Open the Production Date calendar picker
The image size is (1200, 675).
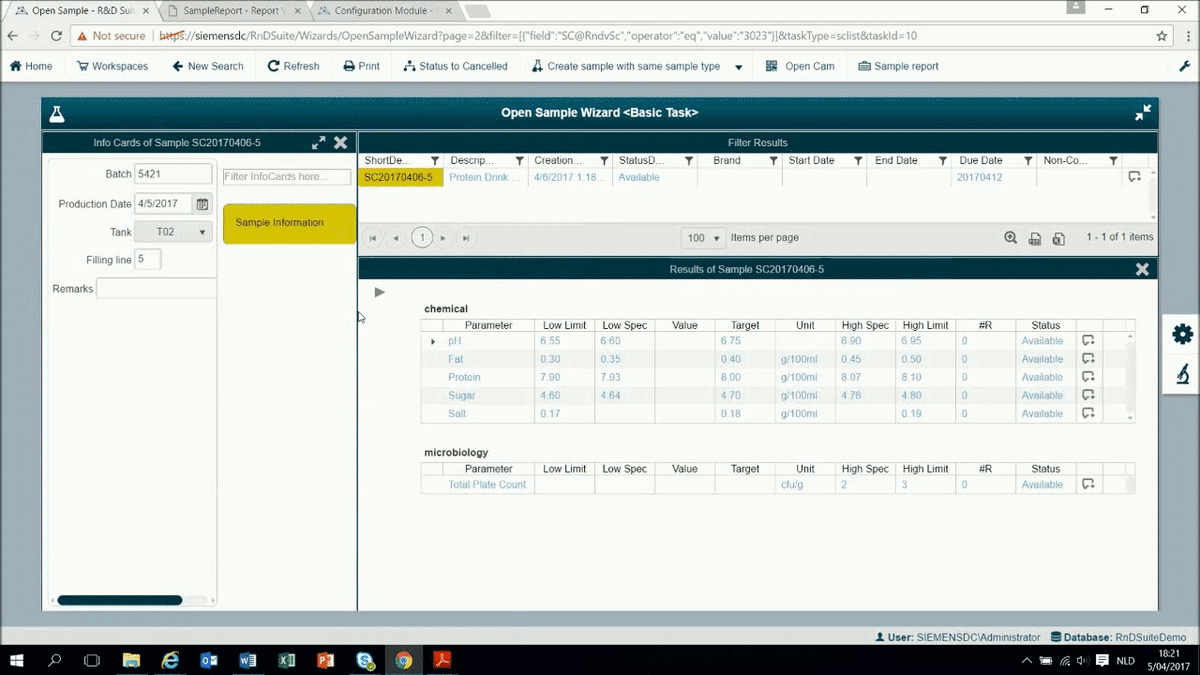pos(202,204)
